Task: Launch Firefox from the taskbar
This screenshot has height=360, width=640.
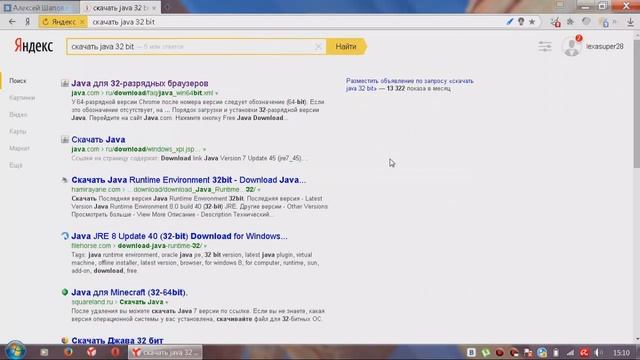Action: point(68,352)
